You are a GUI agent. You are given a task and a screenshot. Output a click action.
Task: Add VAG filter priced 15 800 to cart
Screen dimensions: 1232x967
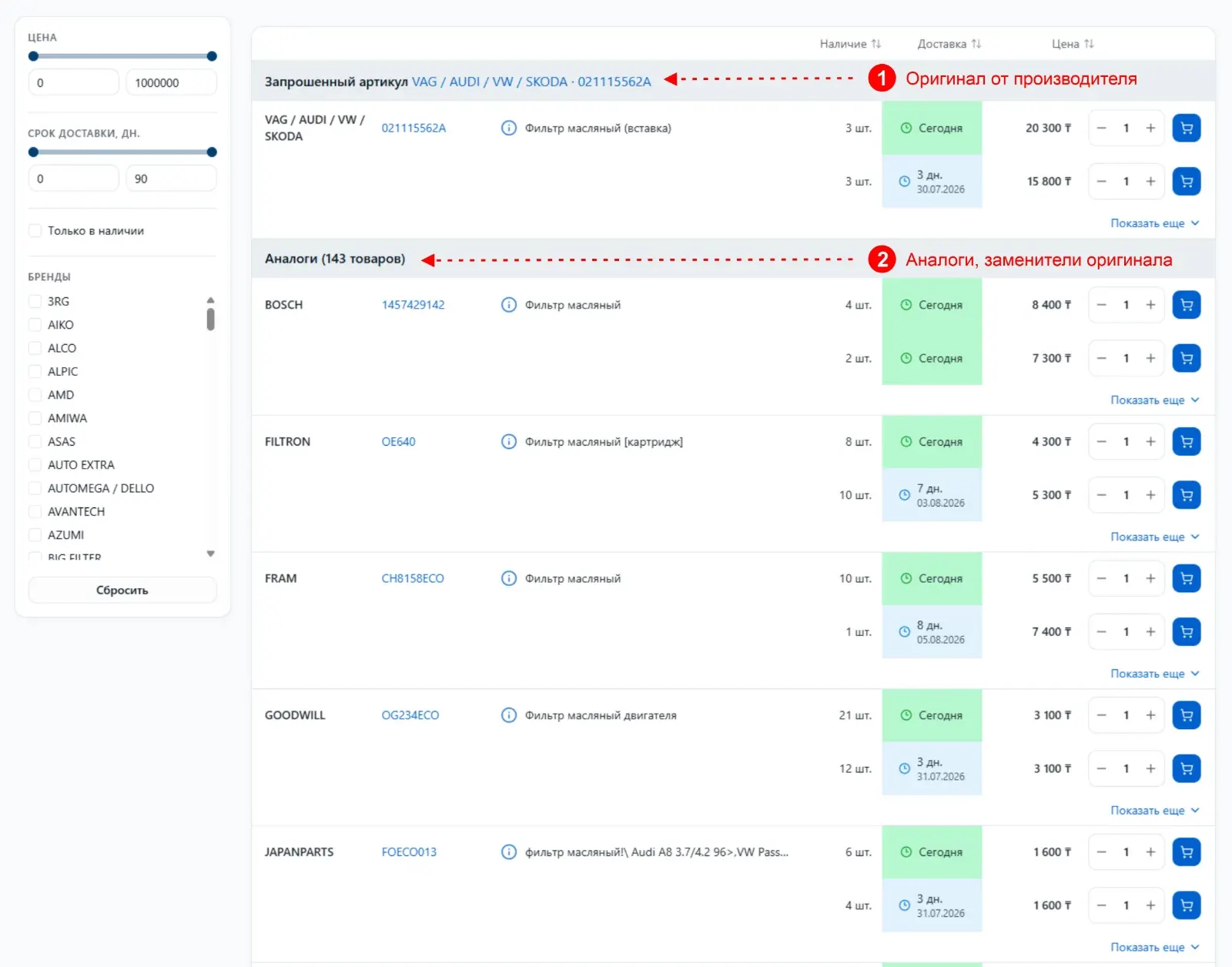1187,182
